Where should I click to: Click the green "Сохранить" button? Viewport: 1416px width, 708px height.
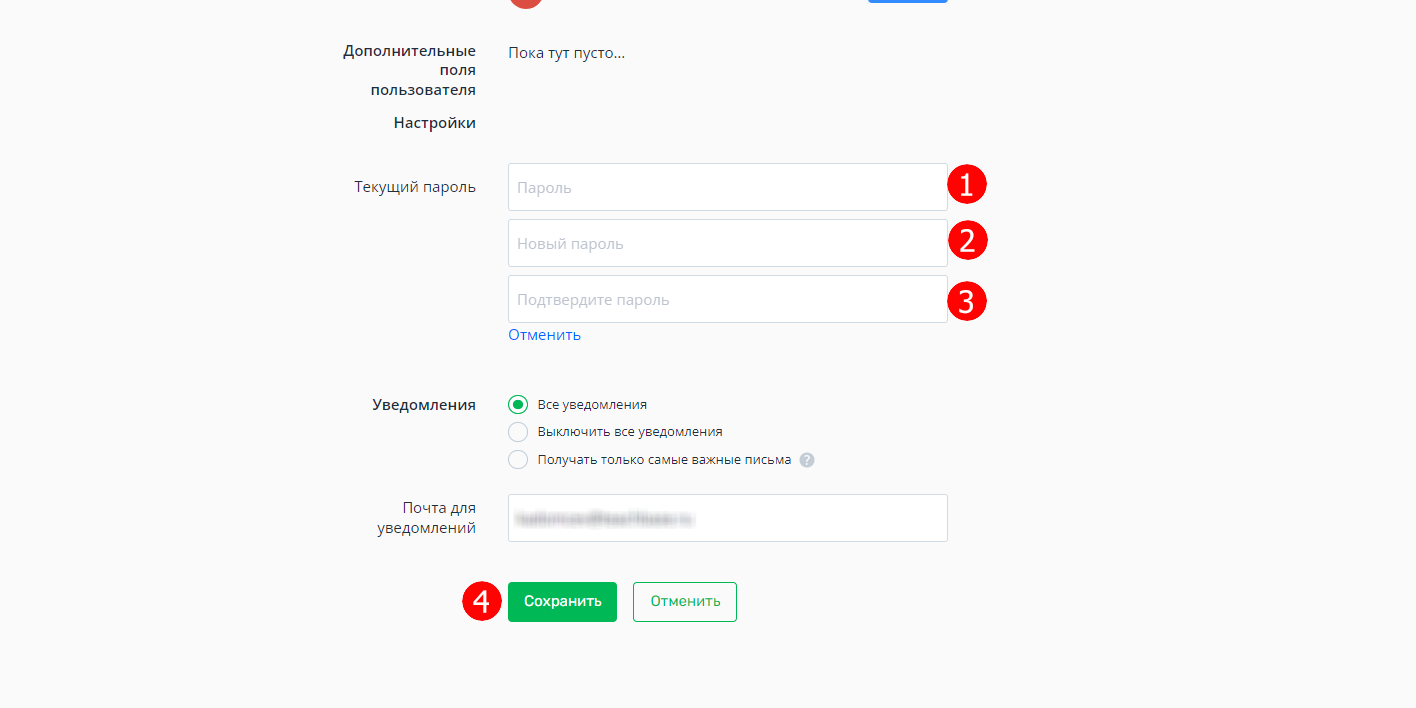click(x=562, y=602)
